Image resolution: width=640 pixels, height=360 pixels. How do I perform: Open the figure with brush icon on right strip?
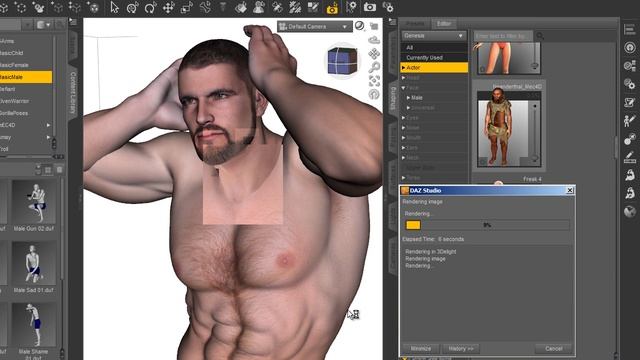pyautogui.click(x=630, y=121)
